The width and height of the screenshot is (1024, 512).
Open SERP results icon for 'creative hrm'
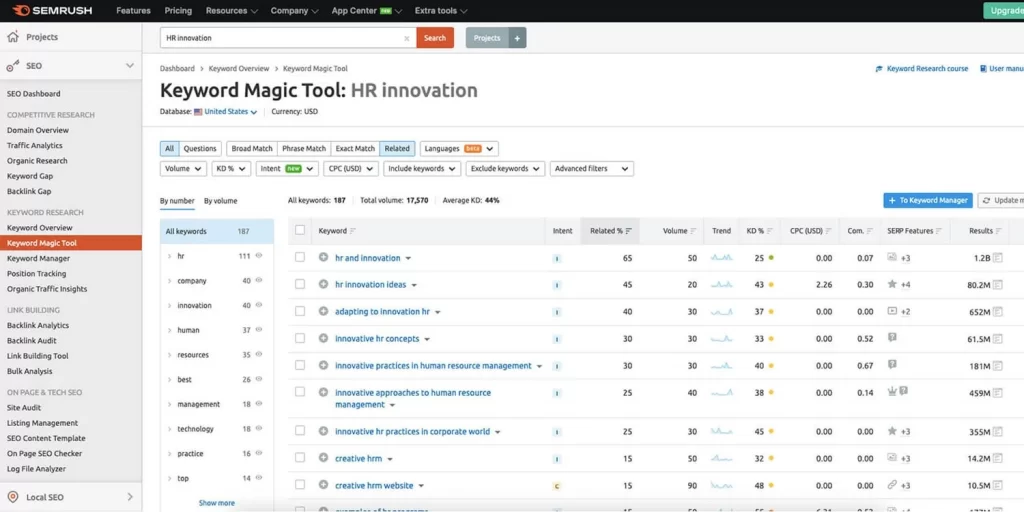(x=997, y=458)
